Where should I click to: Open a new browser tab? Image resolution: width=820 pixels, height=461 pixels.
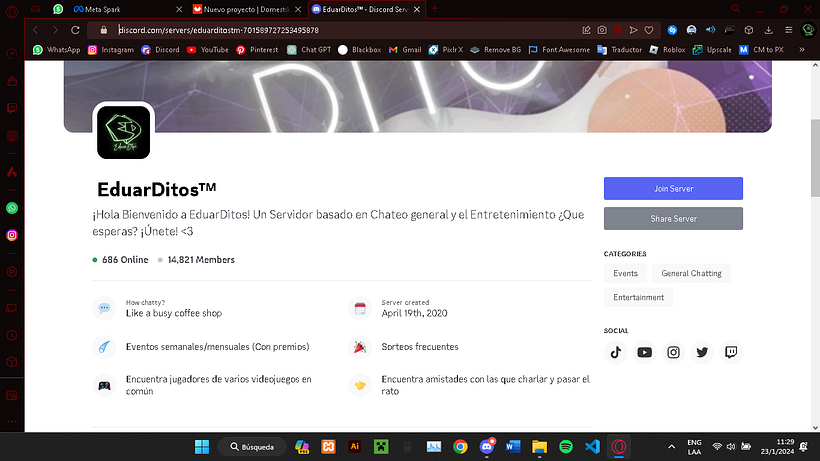pyautogui.click(x=435, y=9)
